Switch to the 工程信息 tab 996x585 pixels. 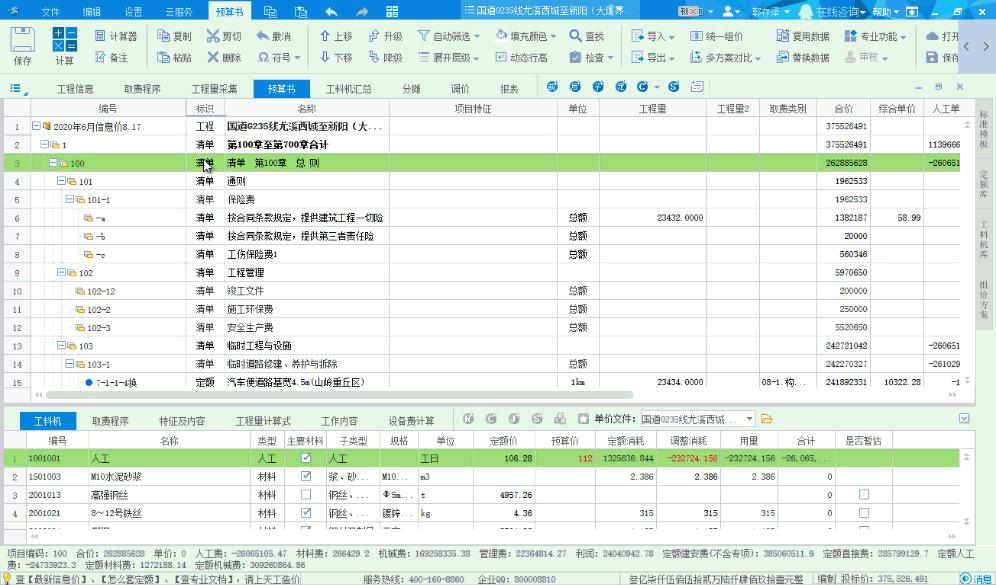[75, 89]
